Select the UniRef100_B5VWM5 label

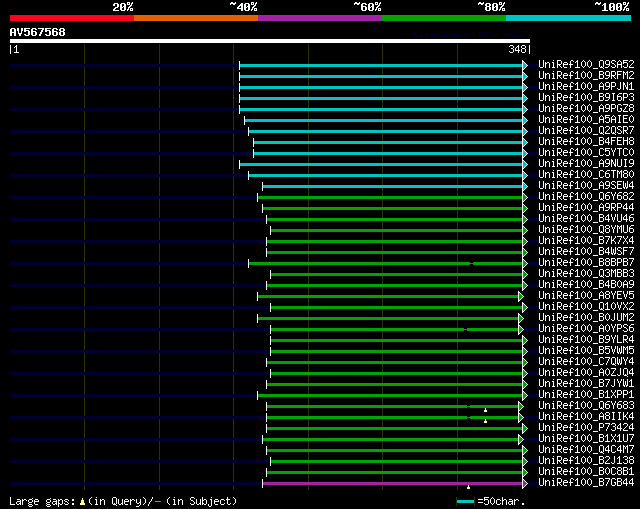[x=586, y=351]
